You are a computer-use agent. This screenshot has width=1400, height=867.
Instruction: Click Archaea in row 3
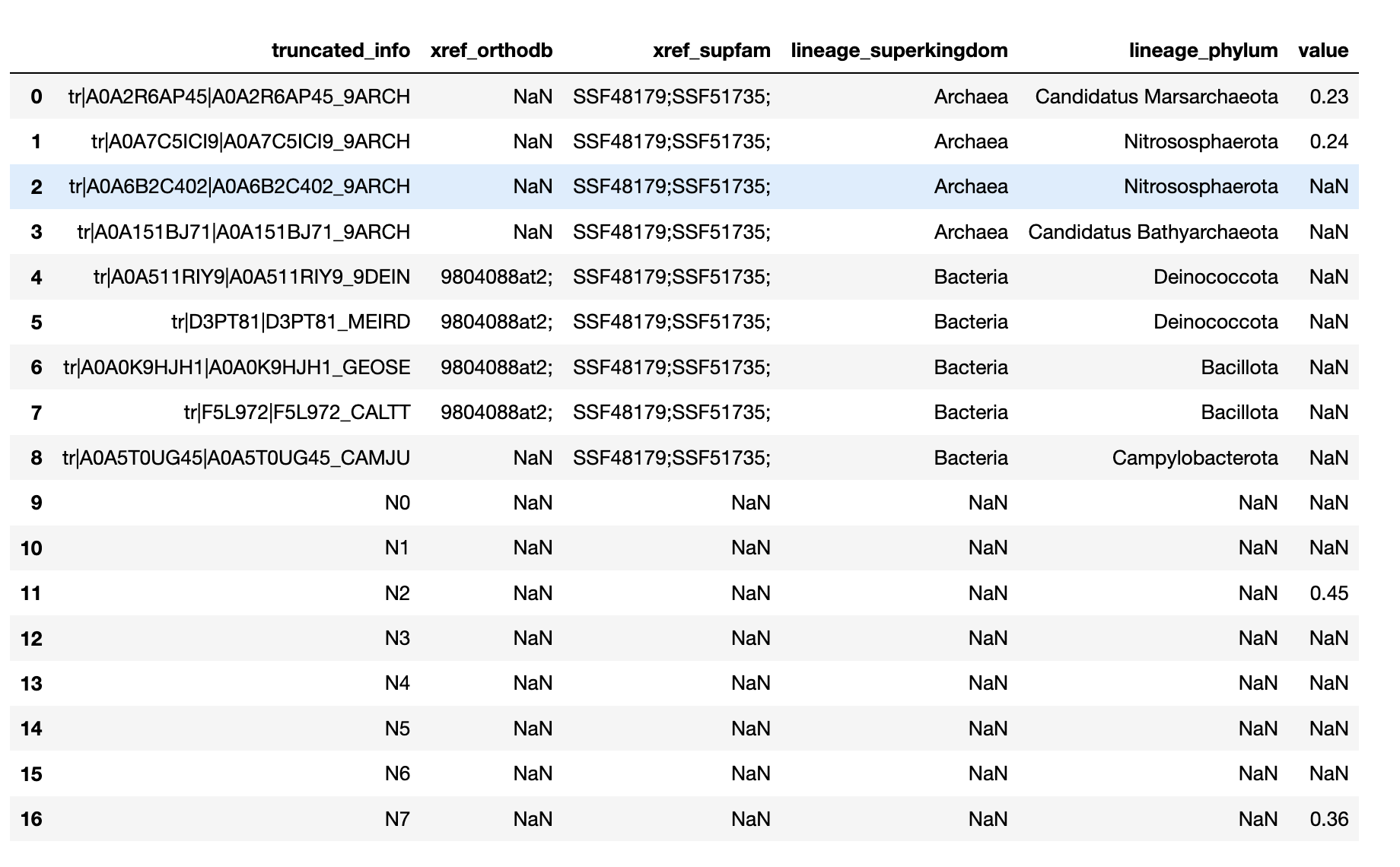971,232
